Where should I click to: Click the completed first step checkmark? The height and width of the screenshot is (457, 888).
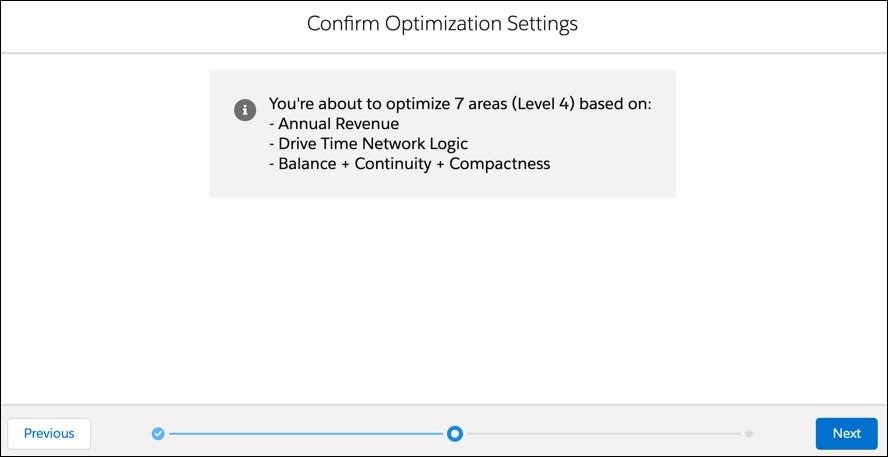pyautogui.click(x=158, y=434)
